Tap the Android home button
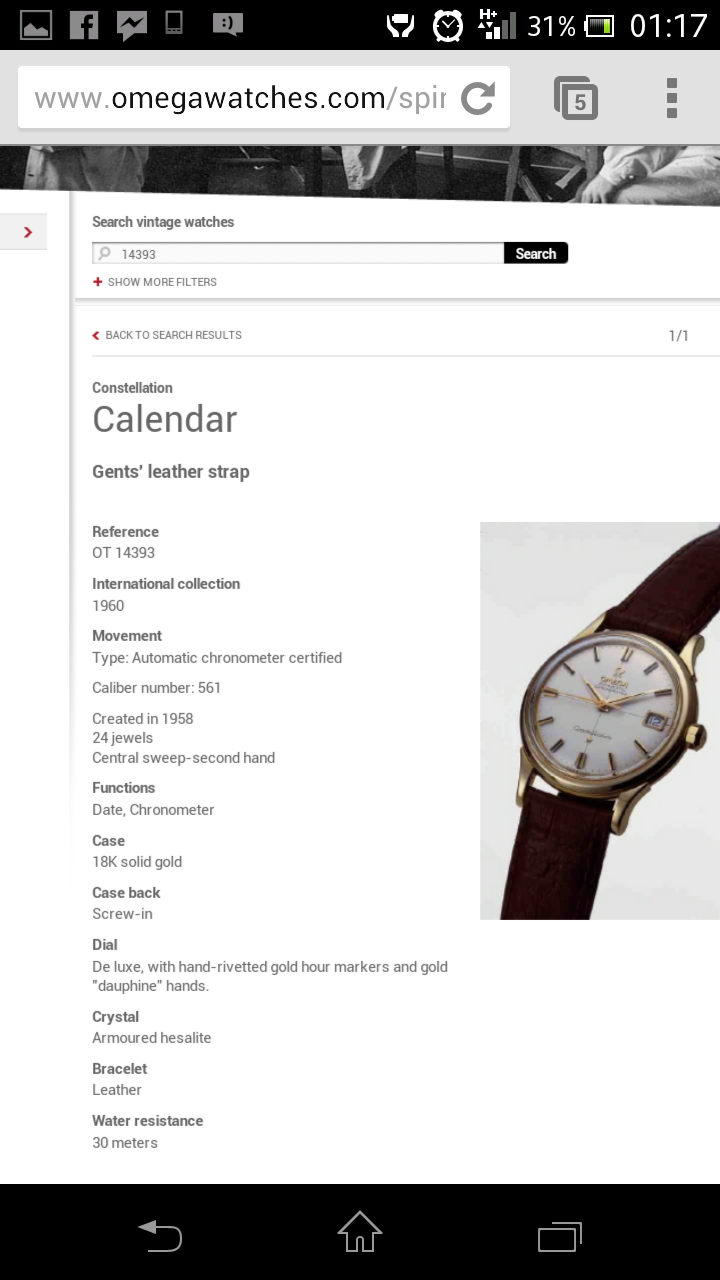Screen dimensions: 720x1280 (x=360, y=1232)
